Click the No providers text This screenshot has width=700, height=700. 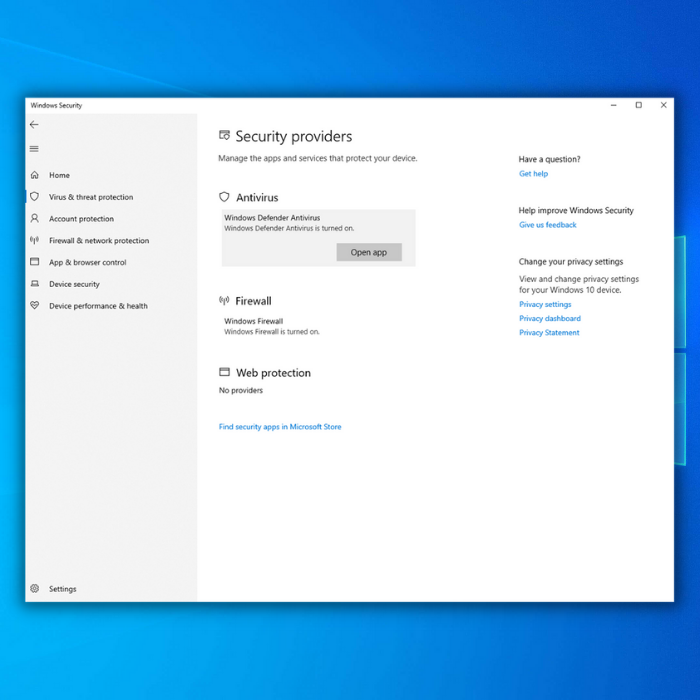tap(241, 390)
